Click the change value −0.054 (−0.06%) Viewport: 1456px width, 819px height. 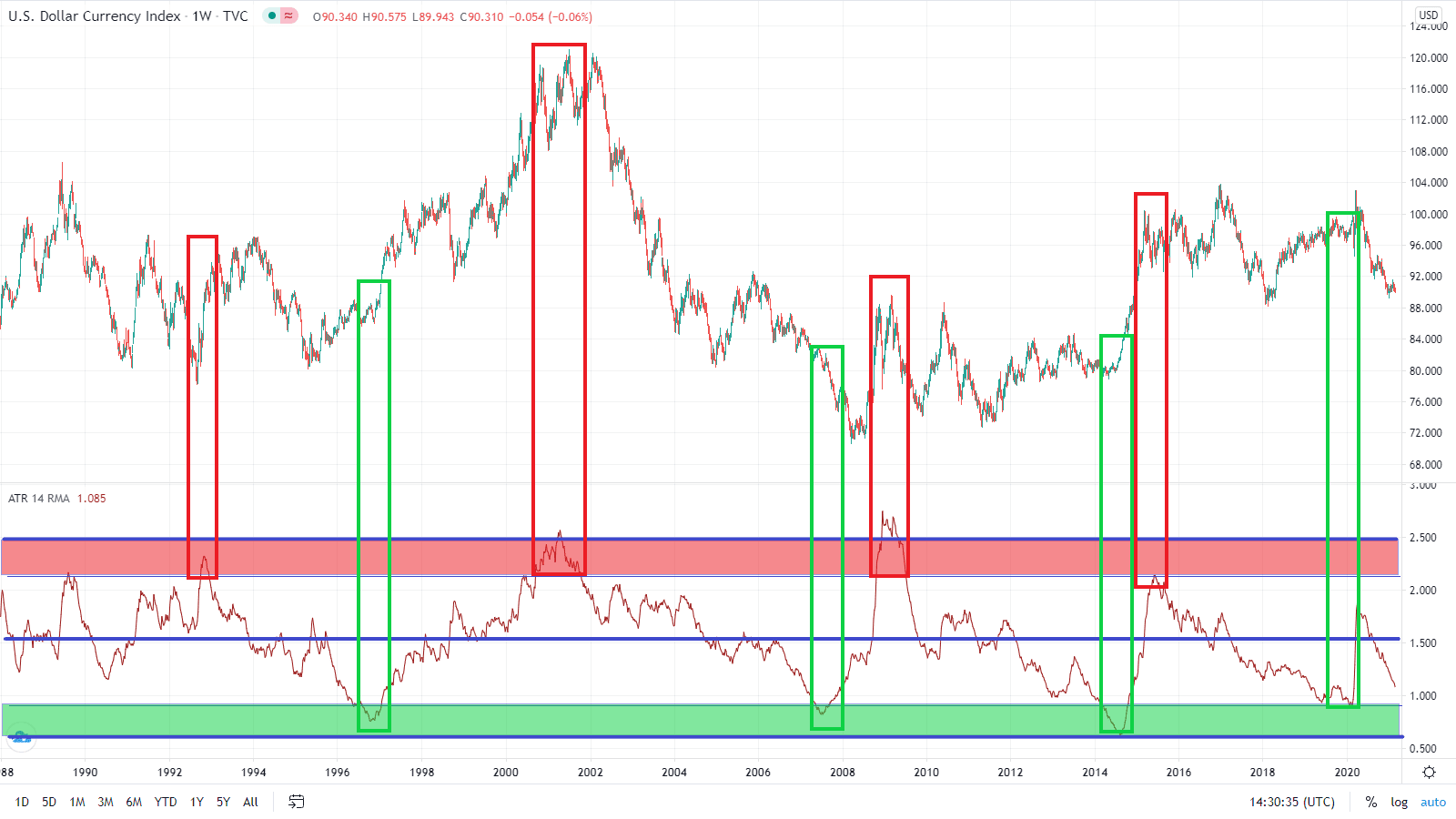tap(550, 17)
